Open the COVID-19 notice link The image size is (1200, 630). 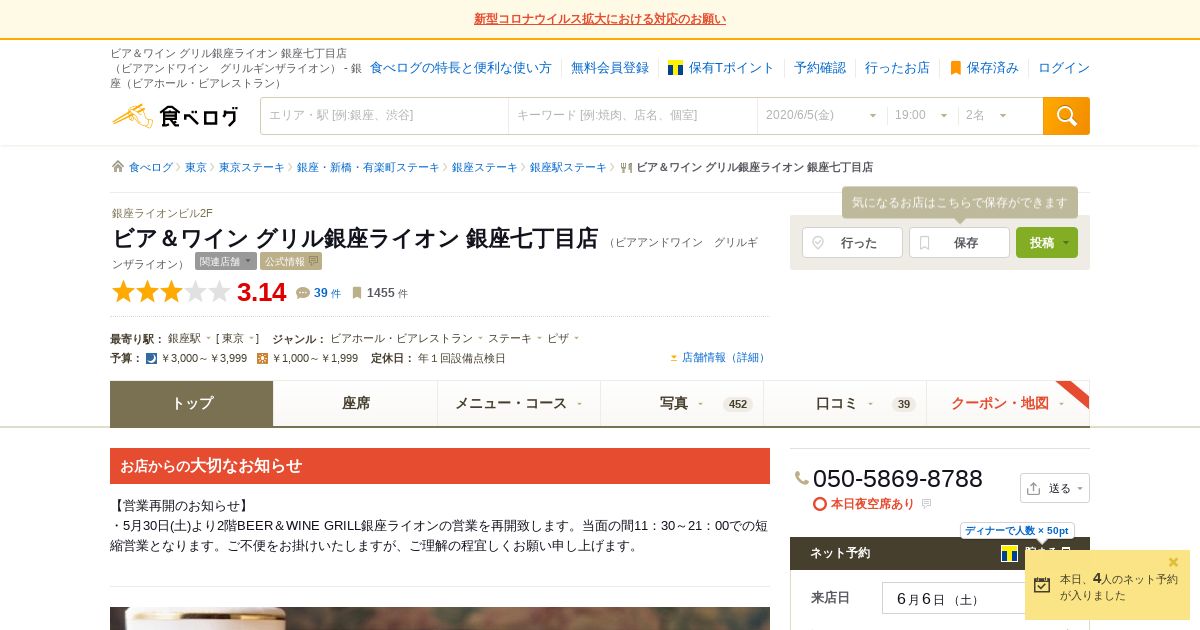click(600, 19)
